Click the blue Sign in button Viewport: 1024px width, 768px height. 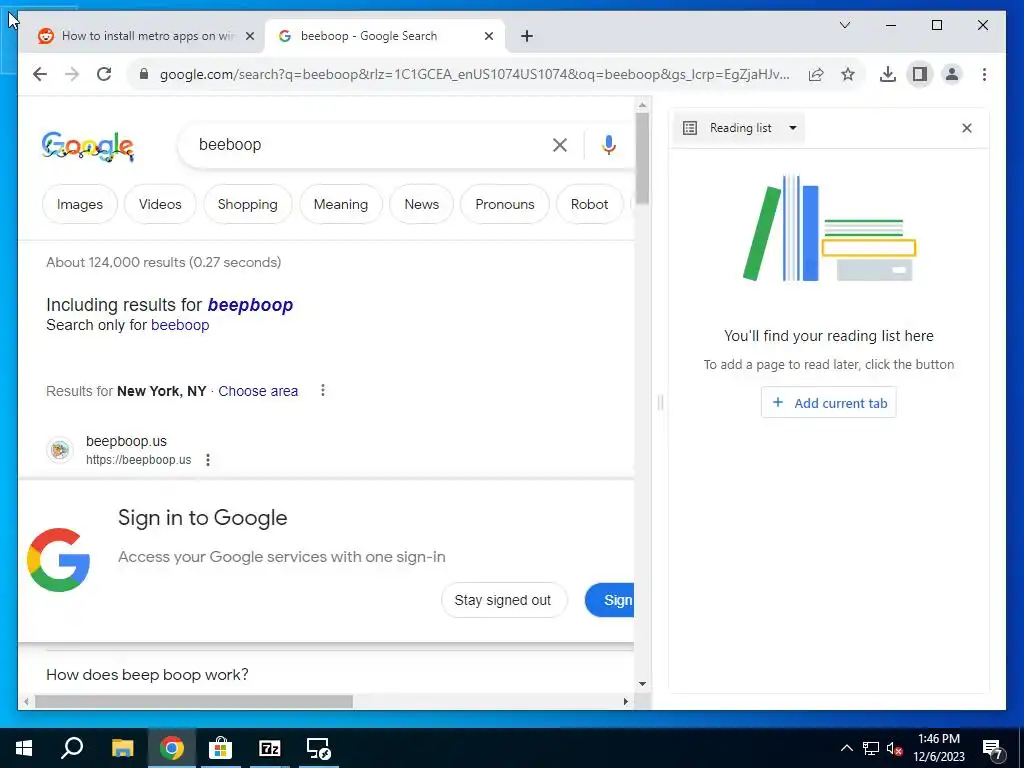tap(610, 600)
